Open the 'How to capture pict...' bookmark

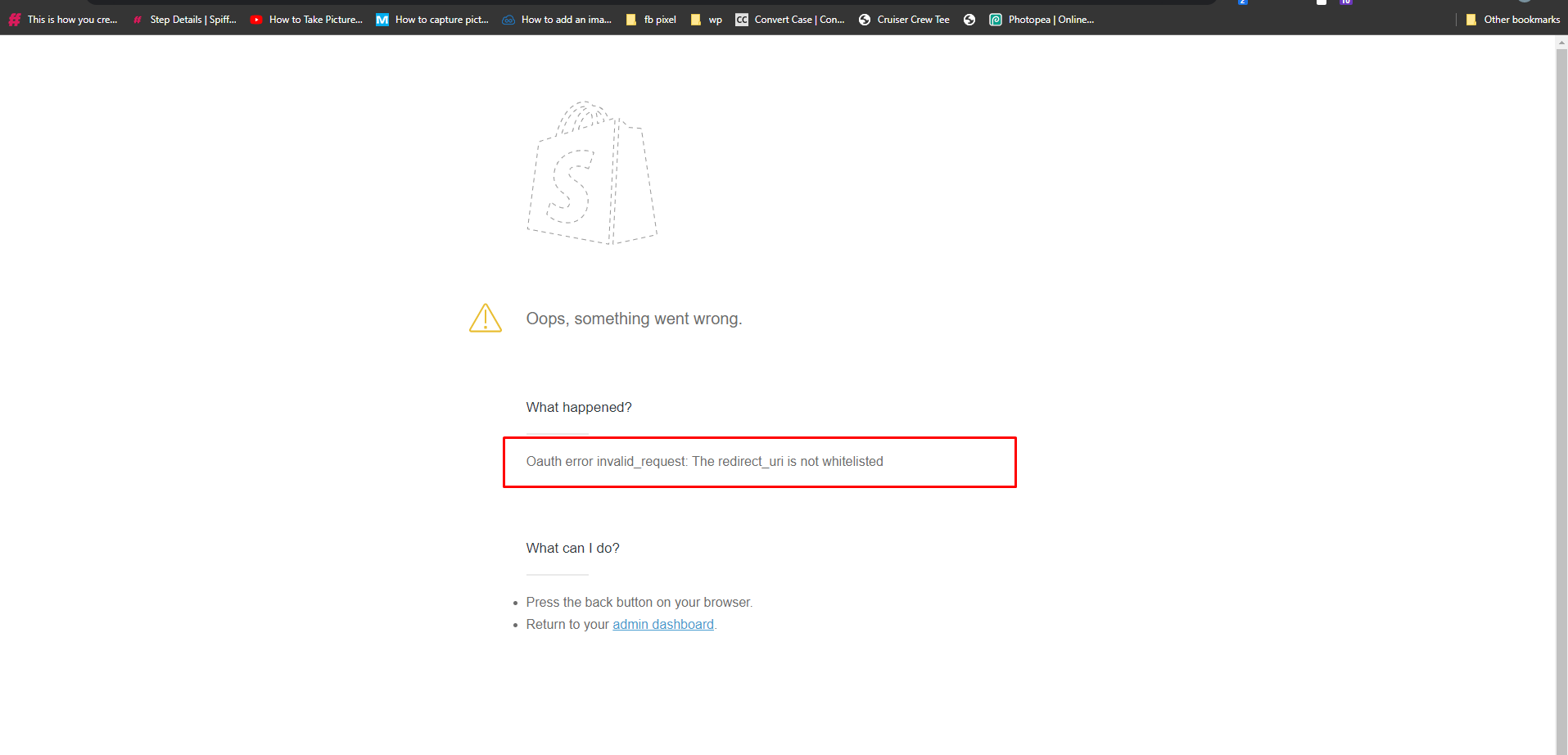click(x=432, y=20)
